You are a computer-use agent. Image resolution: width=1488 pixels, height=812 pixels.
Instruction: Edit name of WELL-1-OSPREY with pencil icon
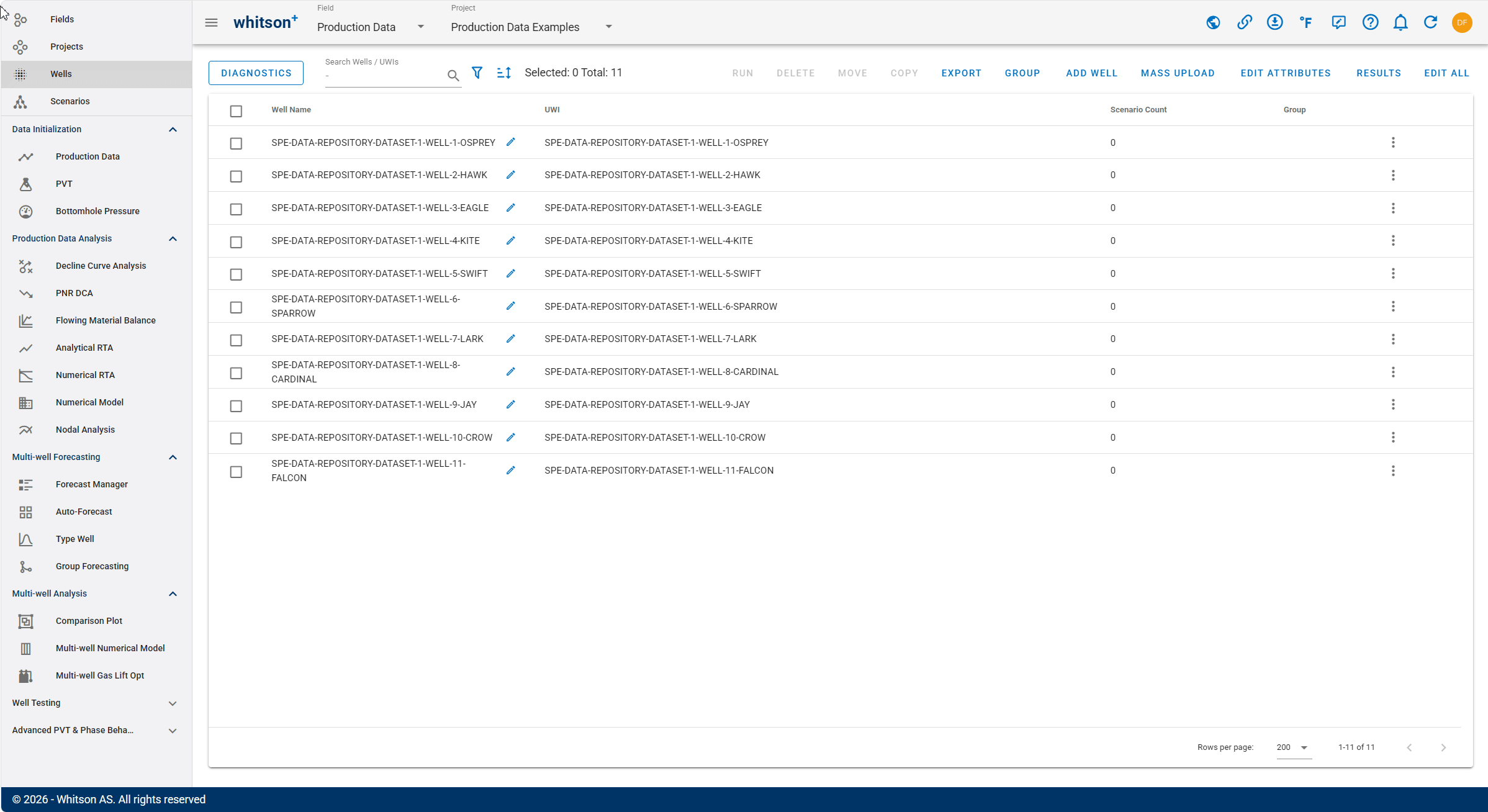[x=510, y=142]
